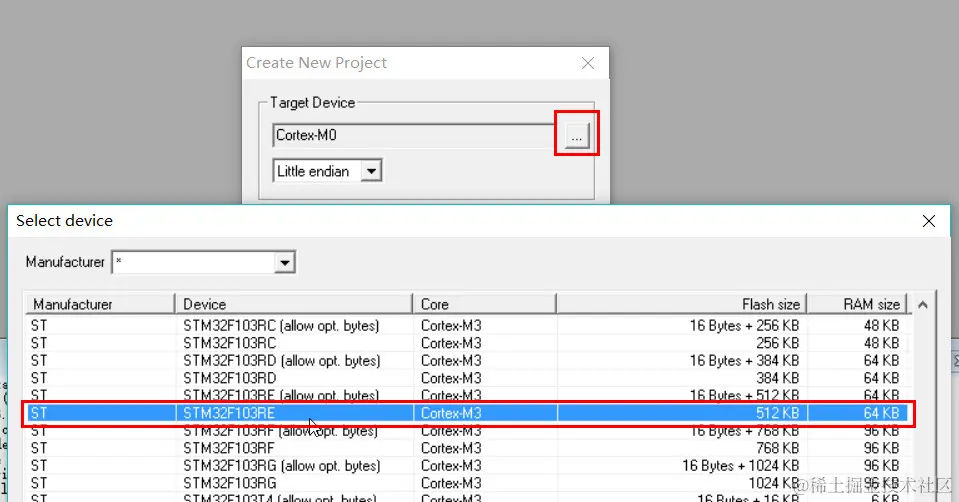Sort by Device column header
The height and width of the screenshot is (502, 959).
tap(294, 304)
